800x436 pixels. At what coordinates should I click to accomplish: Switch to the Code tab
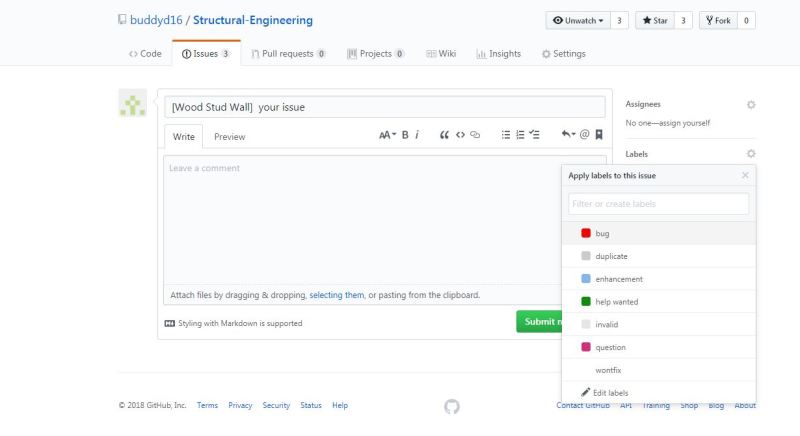coord(145,54)
